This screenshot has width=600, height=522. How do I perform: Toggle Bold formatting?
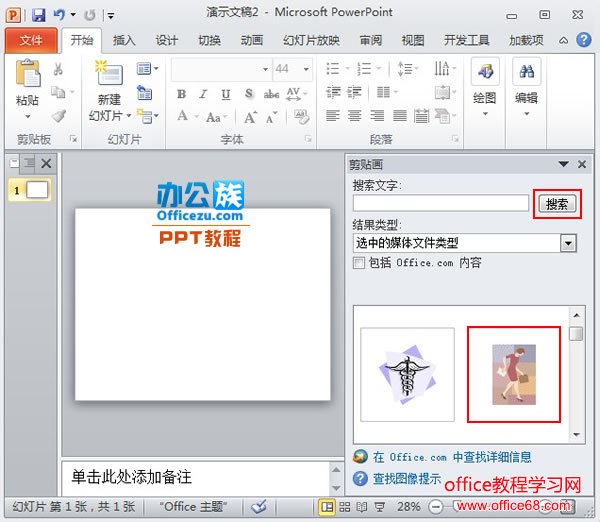181,94
